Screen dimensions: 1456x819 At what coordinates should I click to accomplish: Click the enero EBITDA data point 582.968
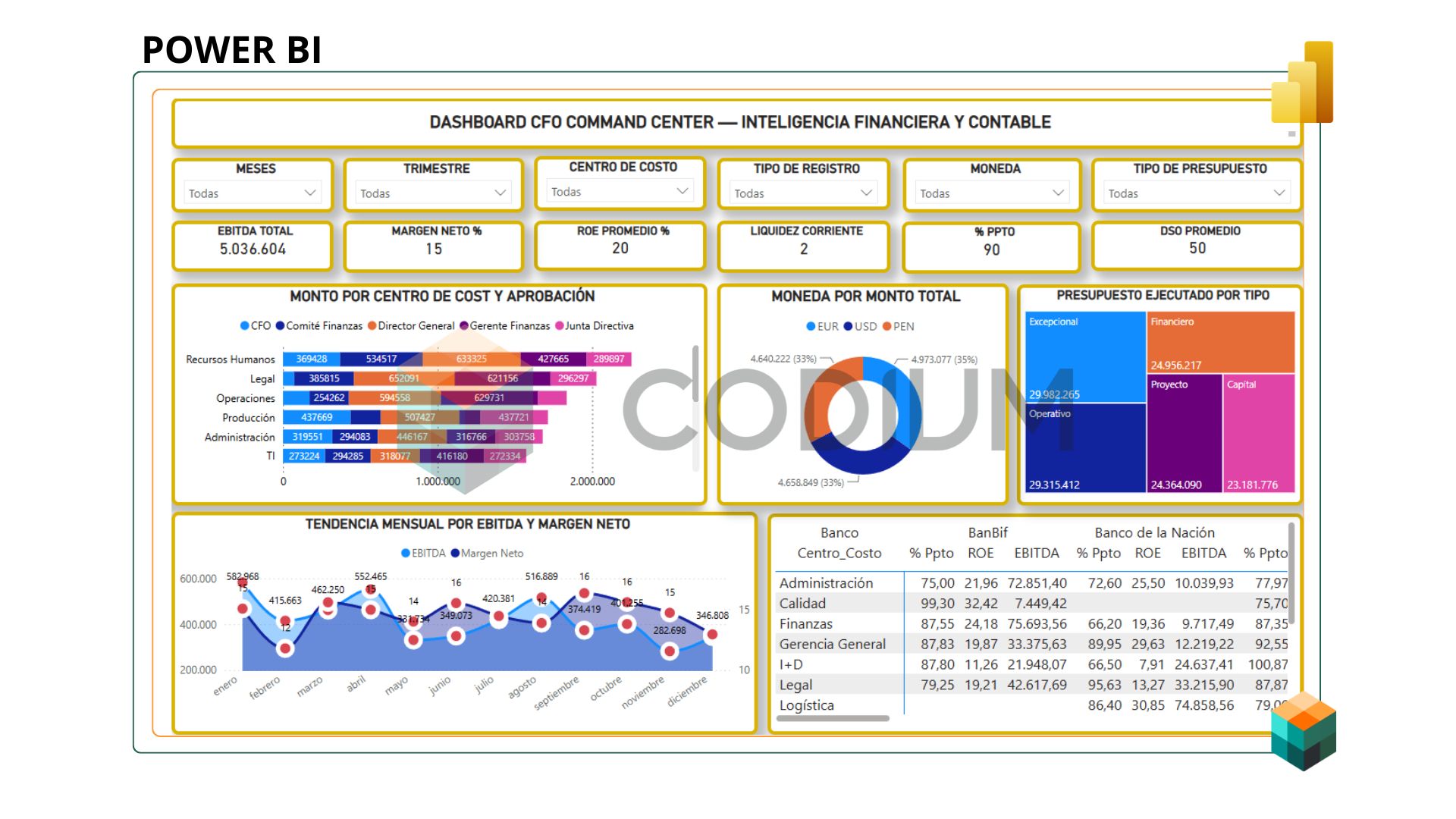(243, 582)
